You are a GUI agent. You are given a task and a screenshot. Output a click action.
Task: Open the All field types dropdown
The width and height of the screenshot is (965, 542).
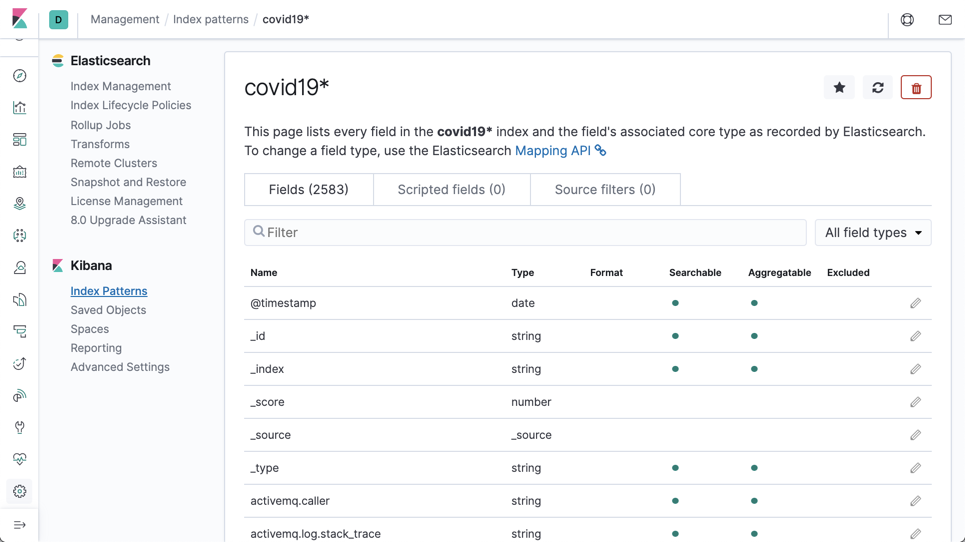coord(873,233)
